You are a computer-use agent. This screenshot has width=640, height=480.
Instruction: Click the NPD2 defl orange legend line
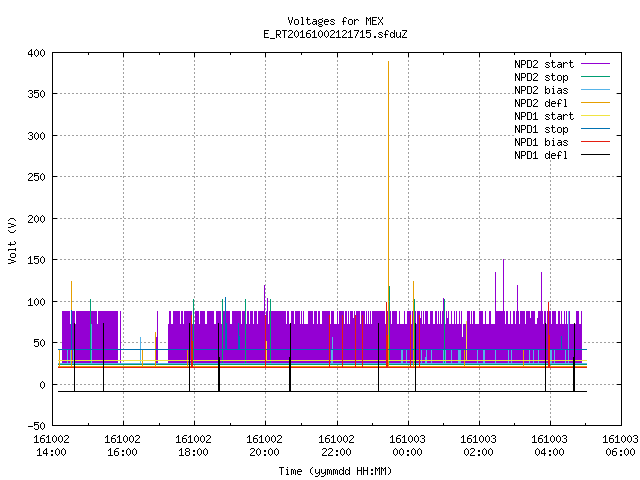tap(595, 103)
